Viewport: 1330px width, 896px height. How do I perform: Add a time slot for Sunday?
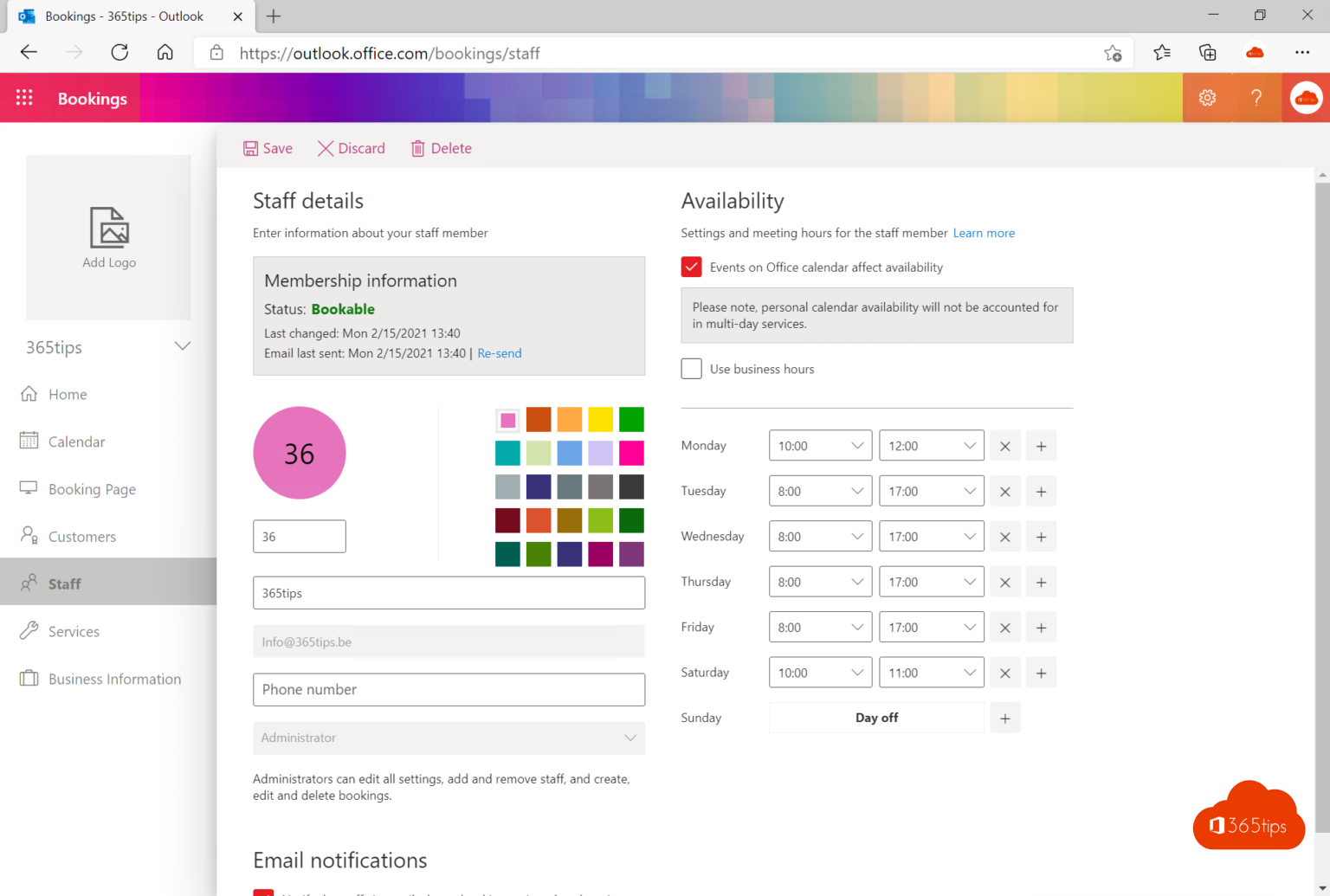tap(1004, 719)
